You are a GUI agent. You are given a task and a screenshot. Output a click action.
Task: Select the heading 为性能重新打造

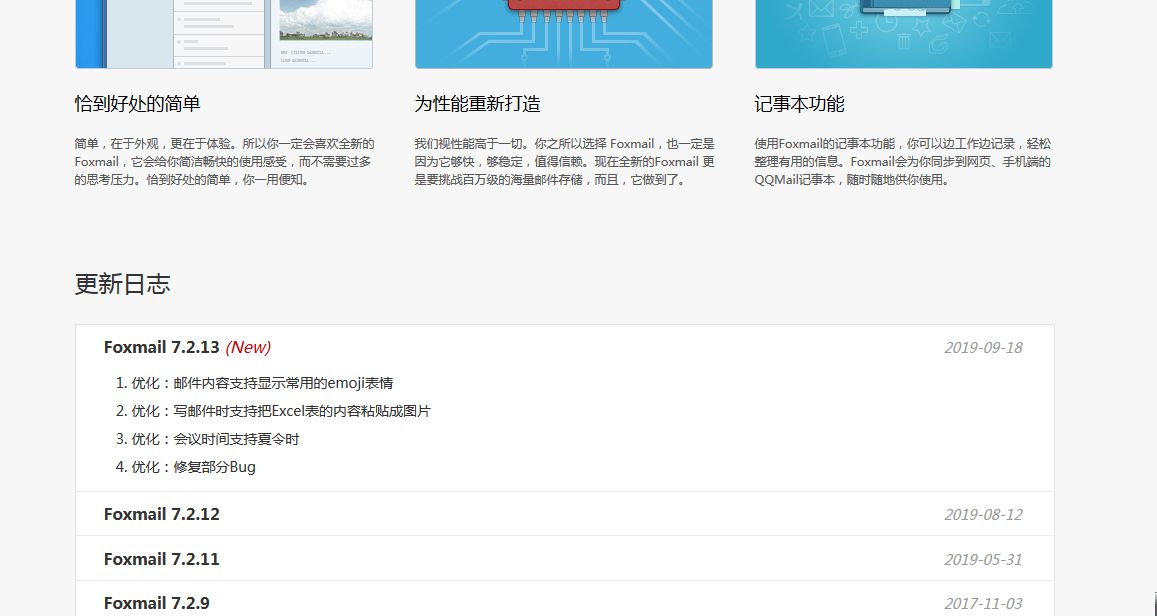tap(477, 104)
